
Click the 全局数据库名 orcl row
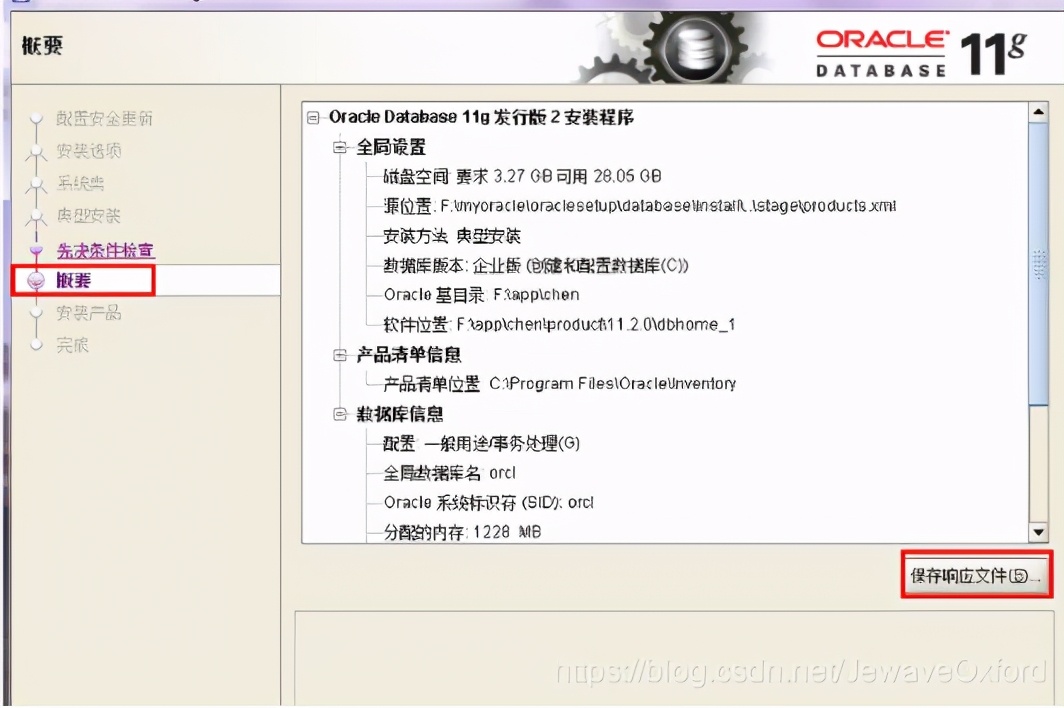[x=449, y=473]
